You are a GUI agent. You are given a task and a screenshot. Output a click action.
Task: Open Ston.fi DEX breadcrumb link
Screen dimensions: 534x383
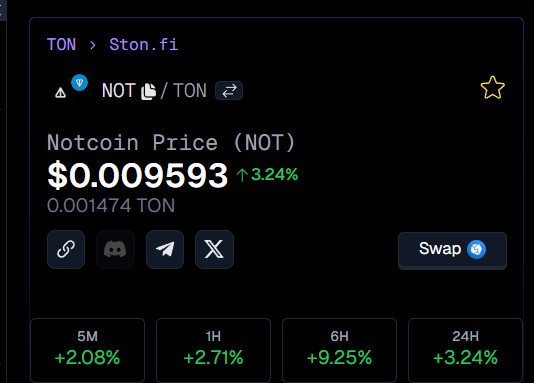tap(143, 45)
